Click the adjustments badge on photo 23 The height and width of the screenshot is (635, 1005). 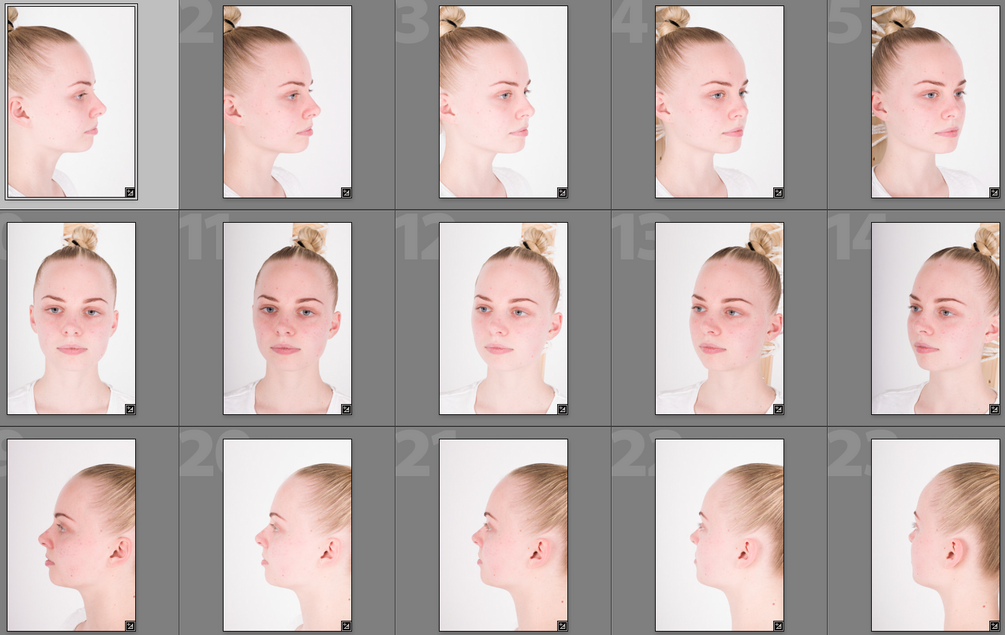(994, 625)
